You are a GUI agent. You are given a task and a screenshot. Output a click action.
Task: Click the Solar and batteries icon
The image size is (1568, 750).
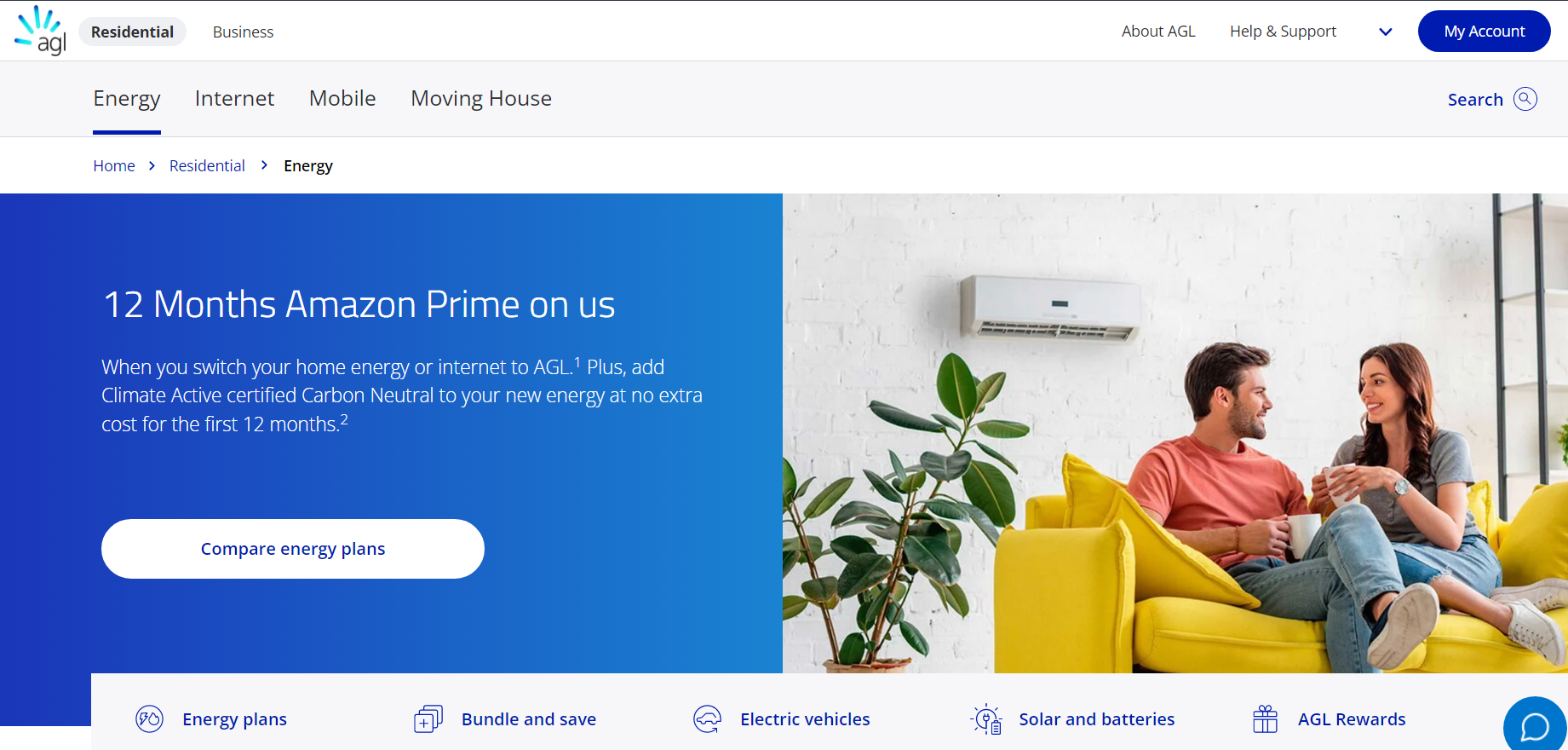pos(986,719)
